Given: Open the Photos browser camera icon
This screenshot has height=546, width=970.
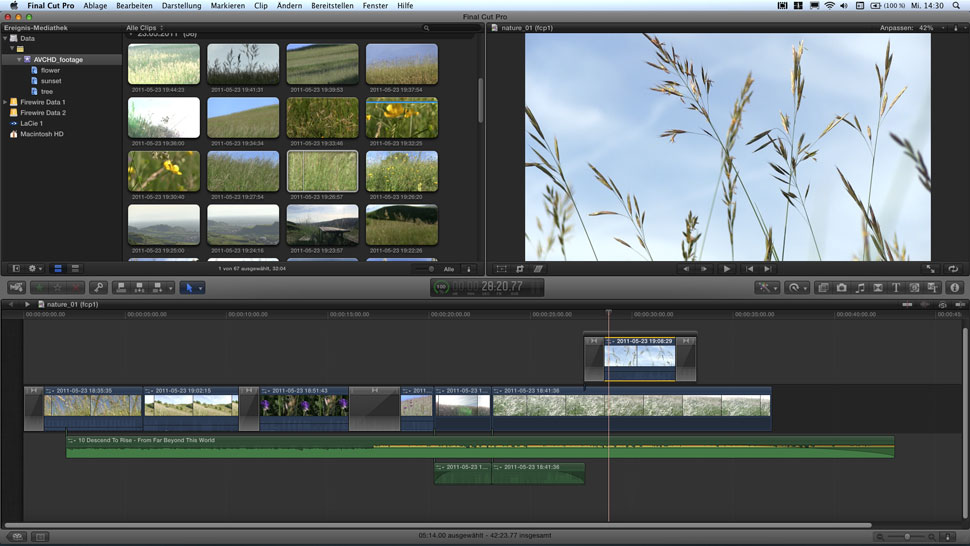Looking at the screenshot, I should [842, 288].
